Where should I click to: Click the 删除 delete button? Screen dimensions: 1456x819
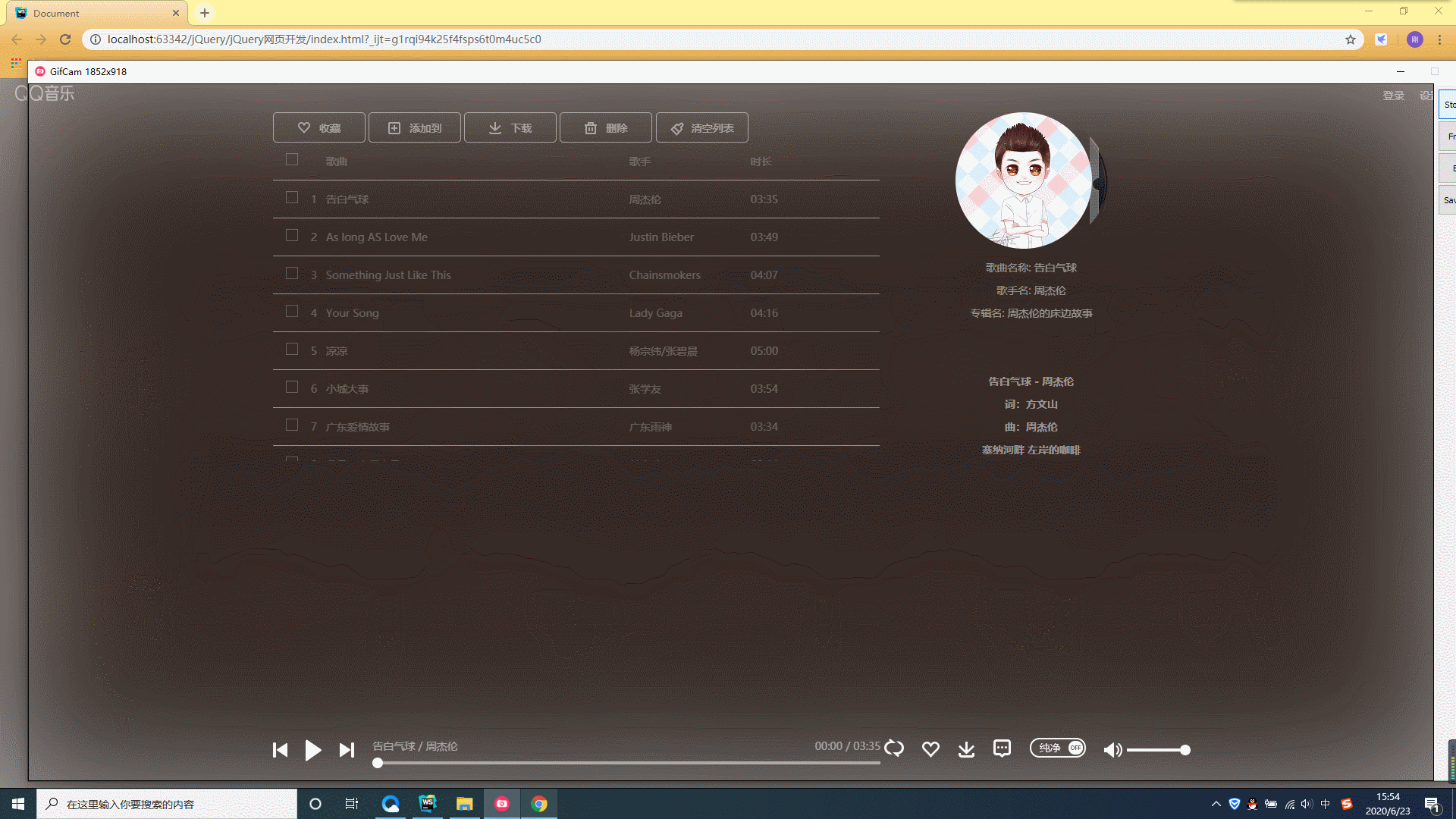pyautogui.click(x=606, y=128)
